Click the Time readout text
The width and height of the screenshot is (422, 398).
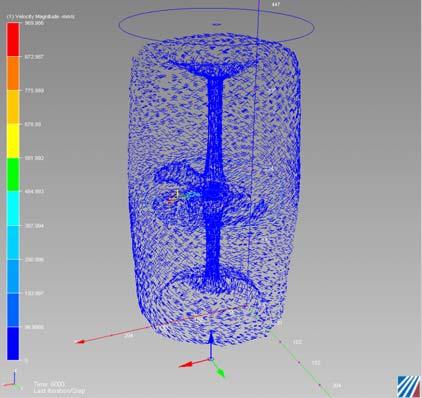49,384
